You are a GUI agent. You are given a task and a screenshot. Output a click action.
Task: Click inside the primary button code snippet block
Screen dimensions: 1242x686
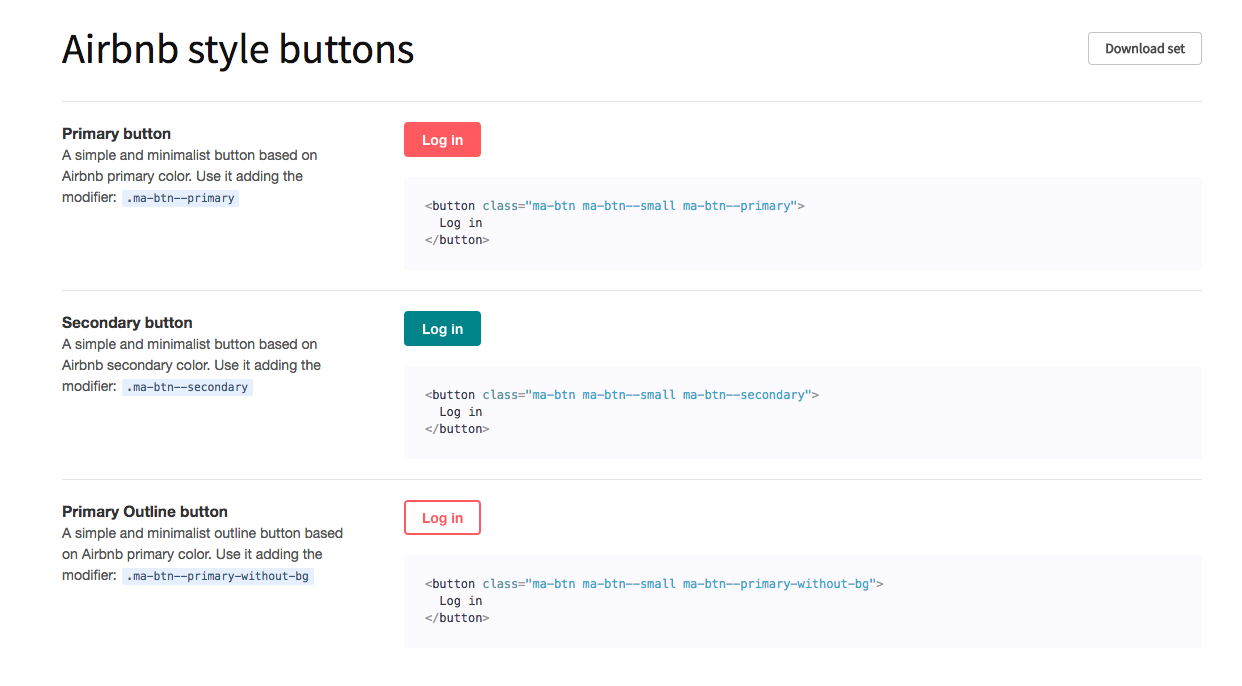802,224
